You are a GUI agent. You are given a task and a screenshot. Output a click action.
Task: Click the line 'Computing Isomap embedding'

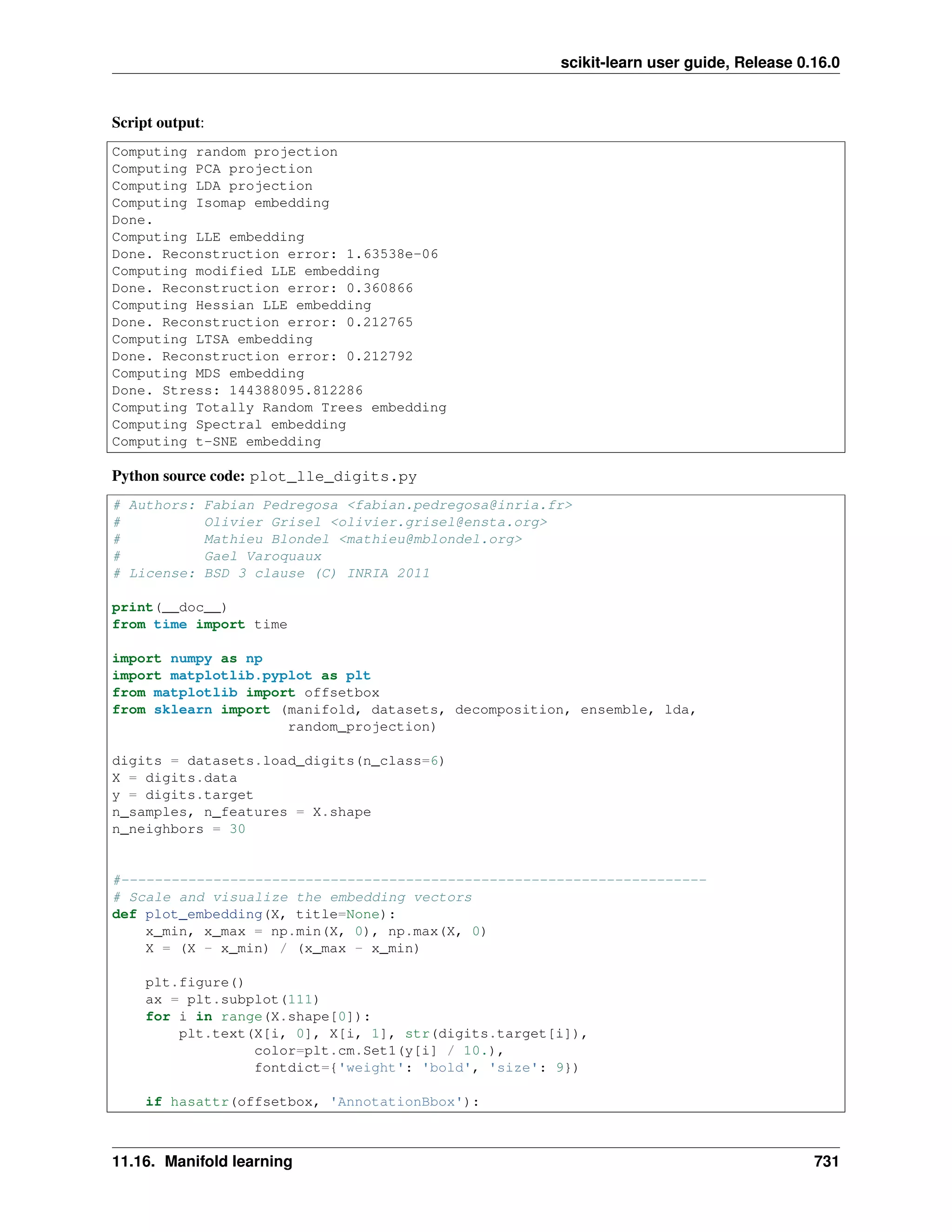[x=220, y=203]
